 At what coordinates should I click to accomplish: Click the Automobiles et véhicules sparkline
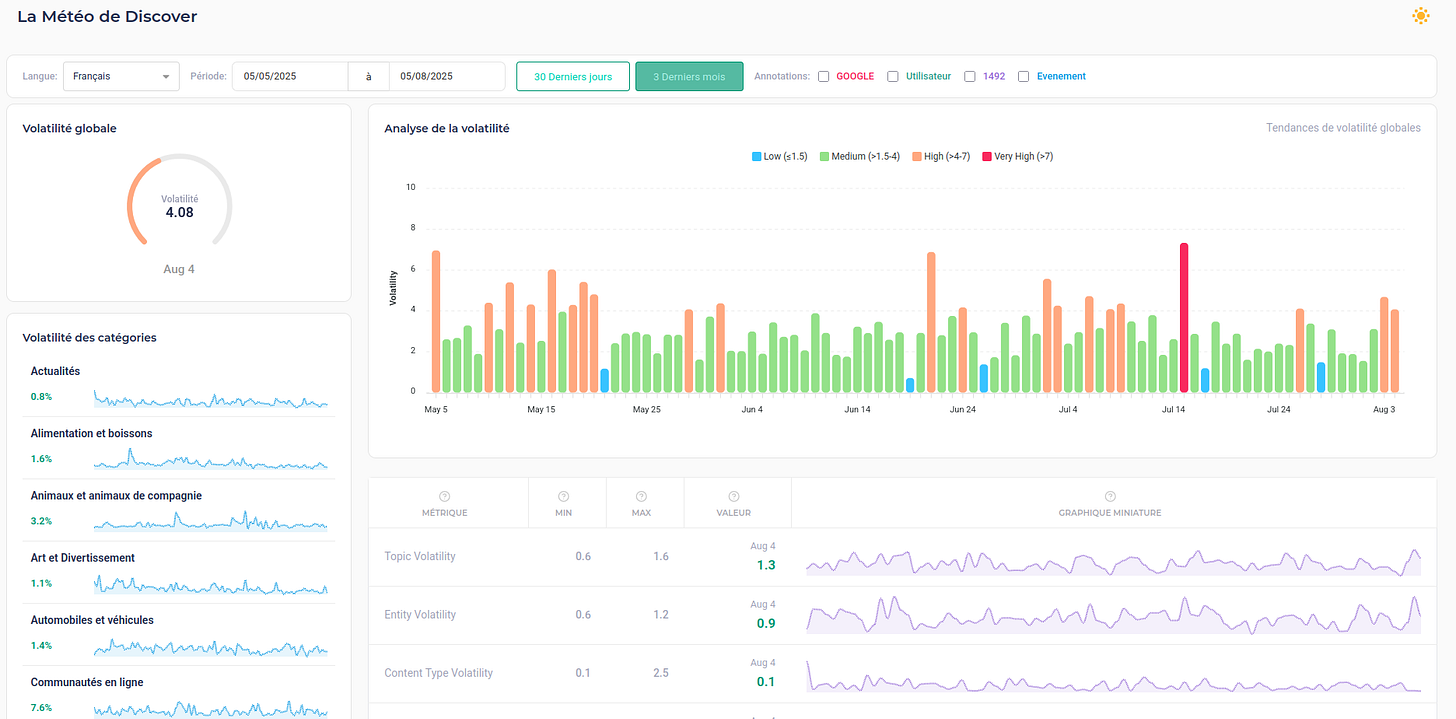(x=211, y=648)
